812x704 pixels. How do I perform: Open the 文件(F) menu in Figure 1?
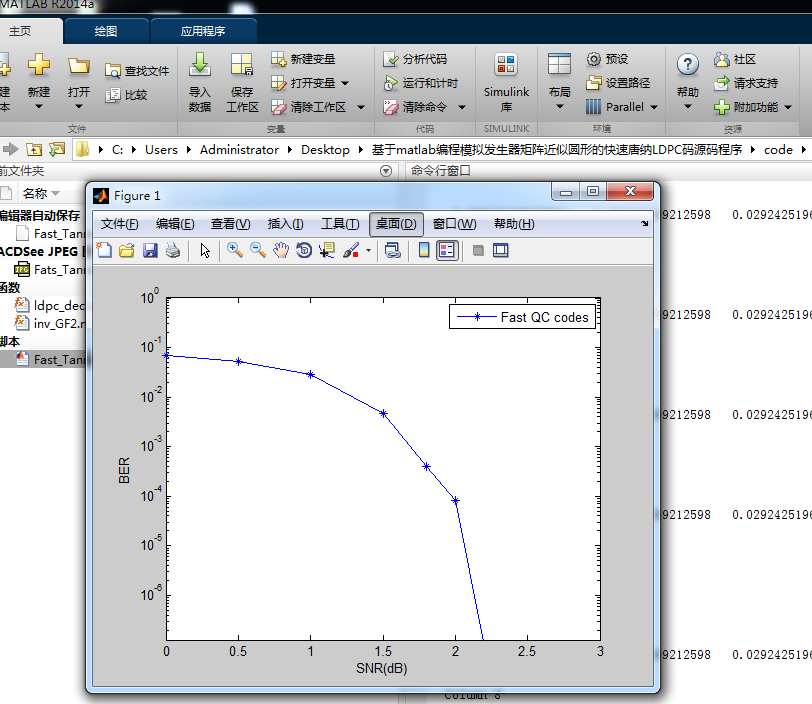click(120, 224)
